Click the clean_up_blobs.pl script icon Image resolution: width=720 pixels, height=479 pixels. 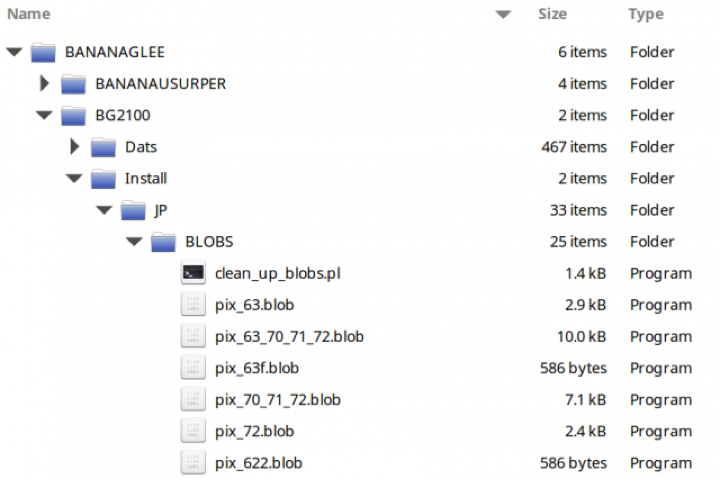194,273
